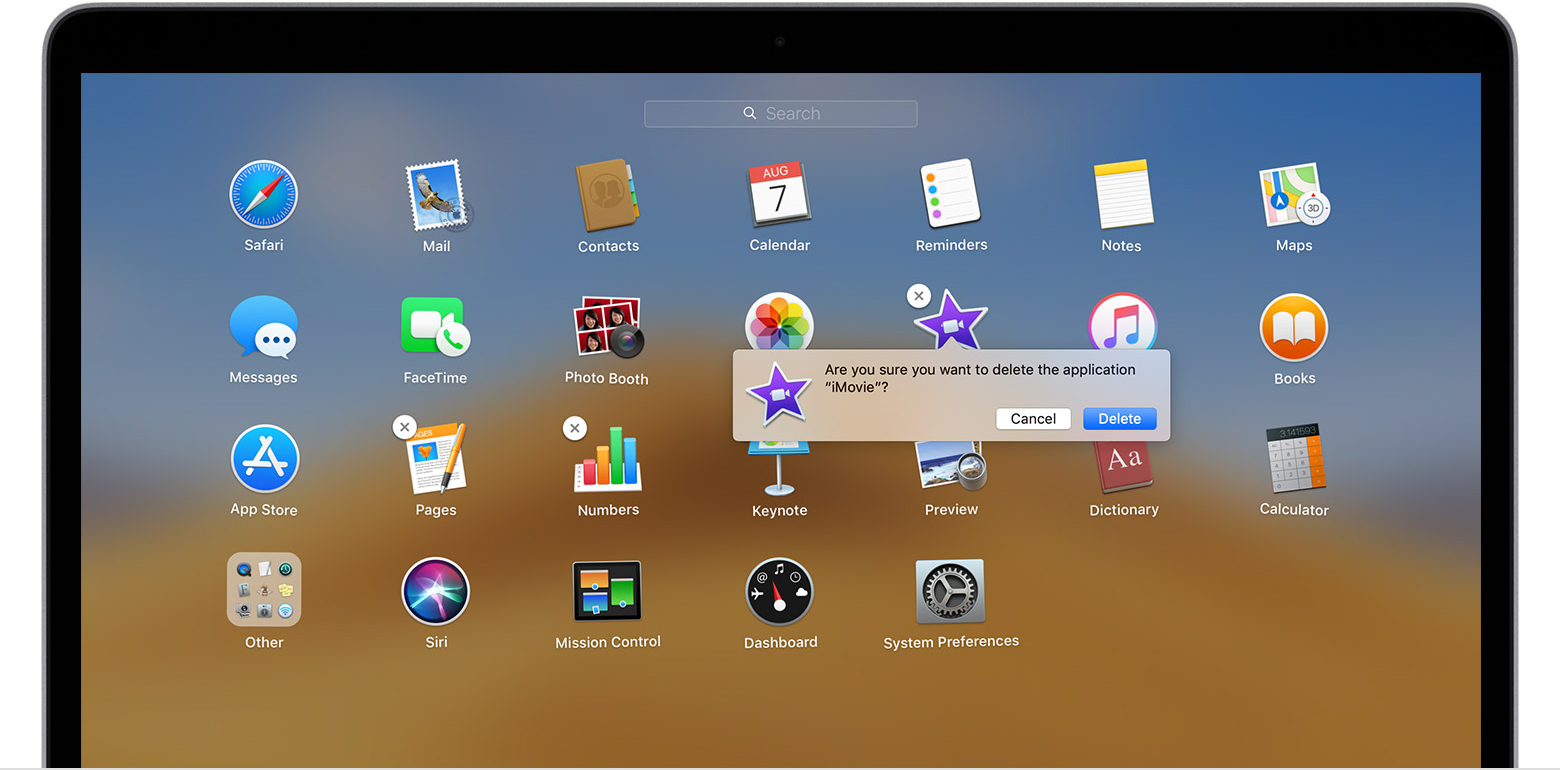Activate Siri from Launchpad

pyautogui.click(x=435, y=590)
